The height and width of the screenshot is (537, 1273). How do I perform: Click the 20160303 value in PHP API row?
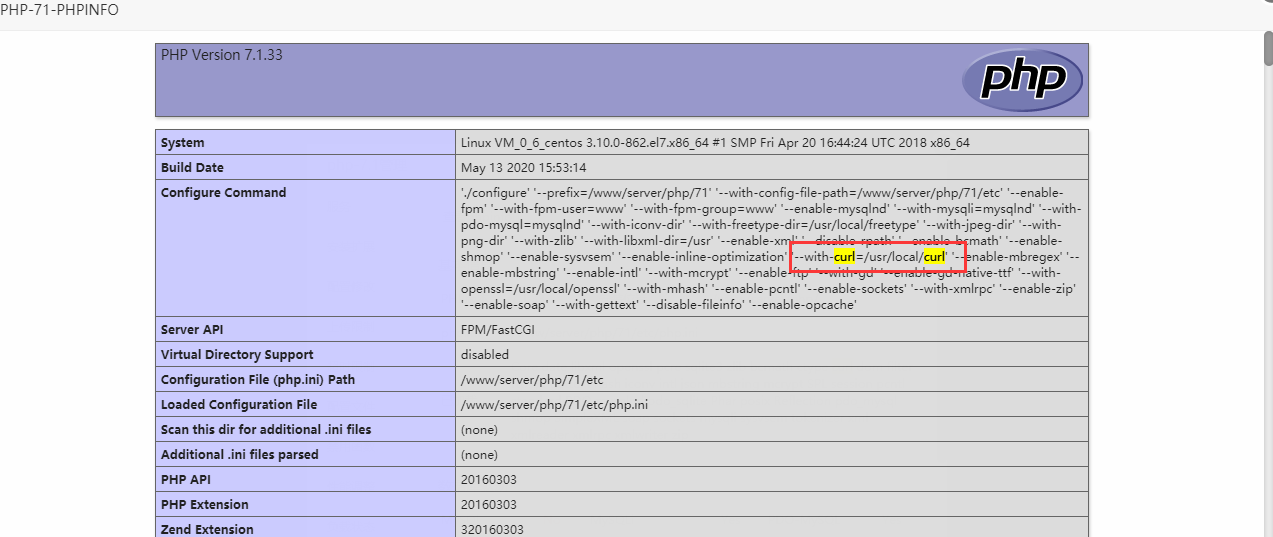[x=489, y=480]
